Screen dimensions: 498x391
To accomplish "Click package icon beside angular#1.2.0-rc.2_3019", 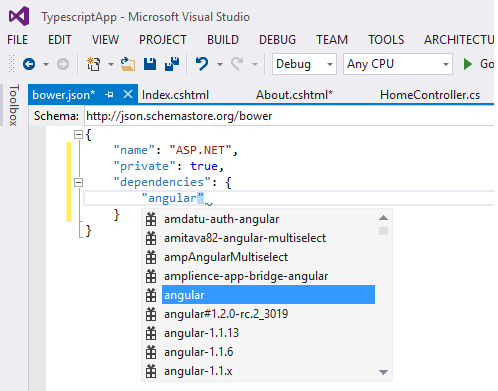I will [151, 314].
